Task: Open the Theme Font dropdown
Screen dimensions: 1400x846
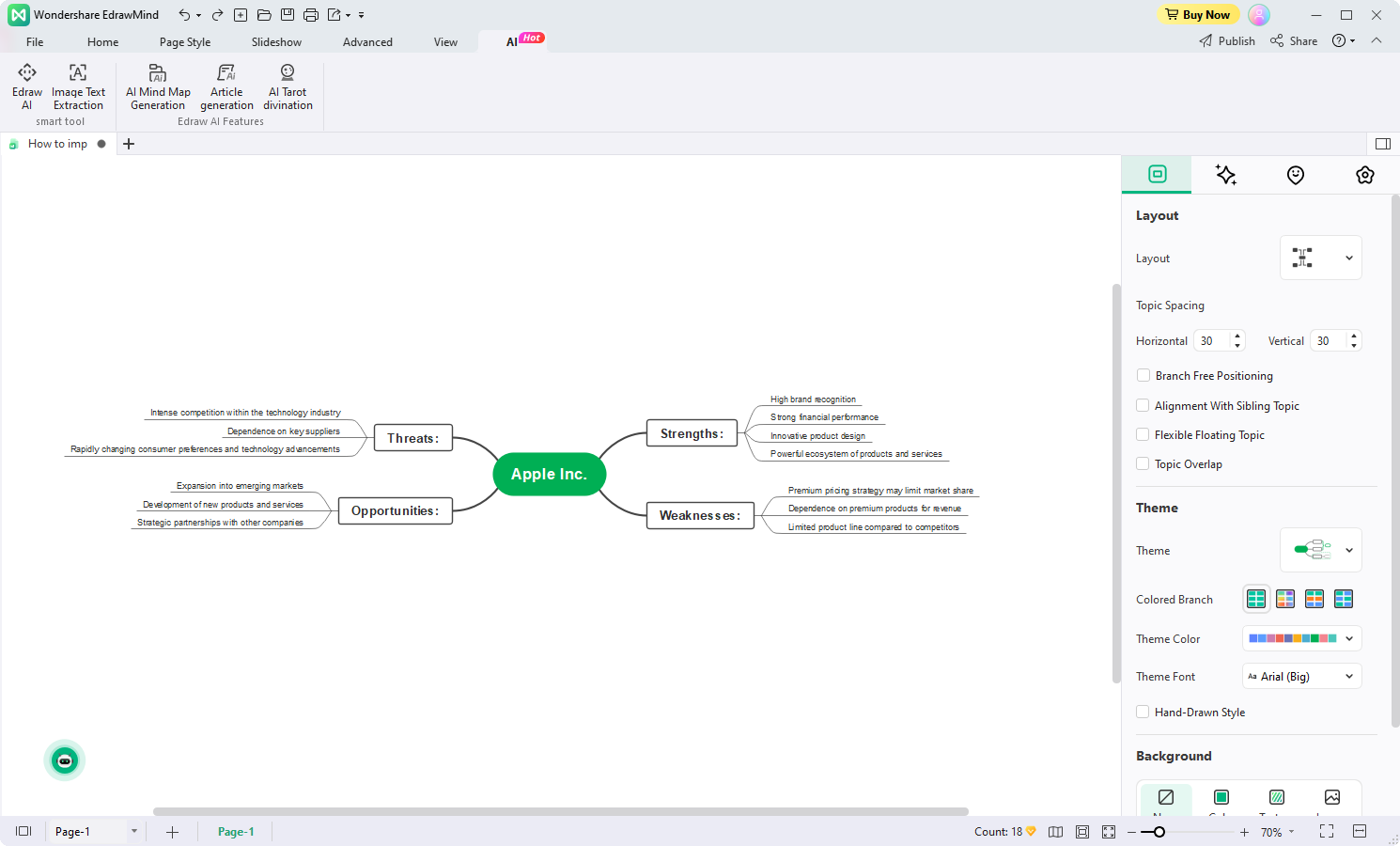Action: coord(1302,676)
